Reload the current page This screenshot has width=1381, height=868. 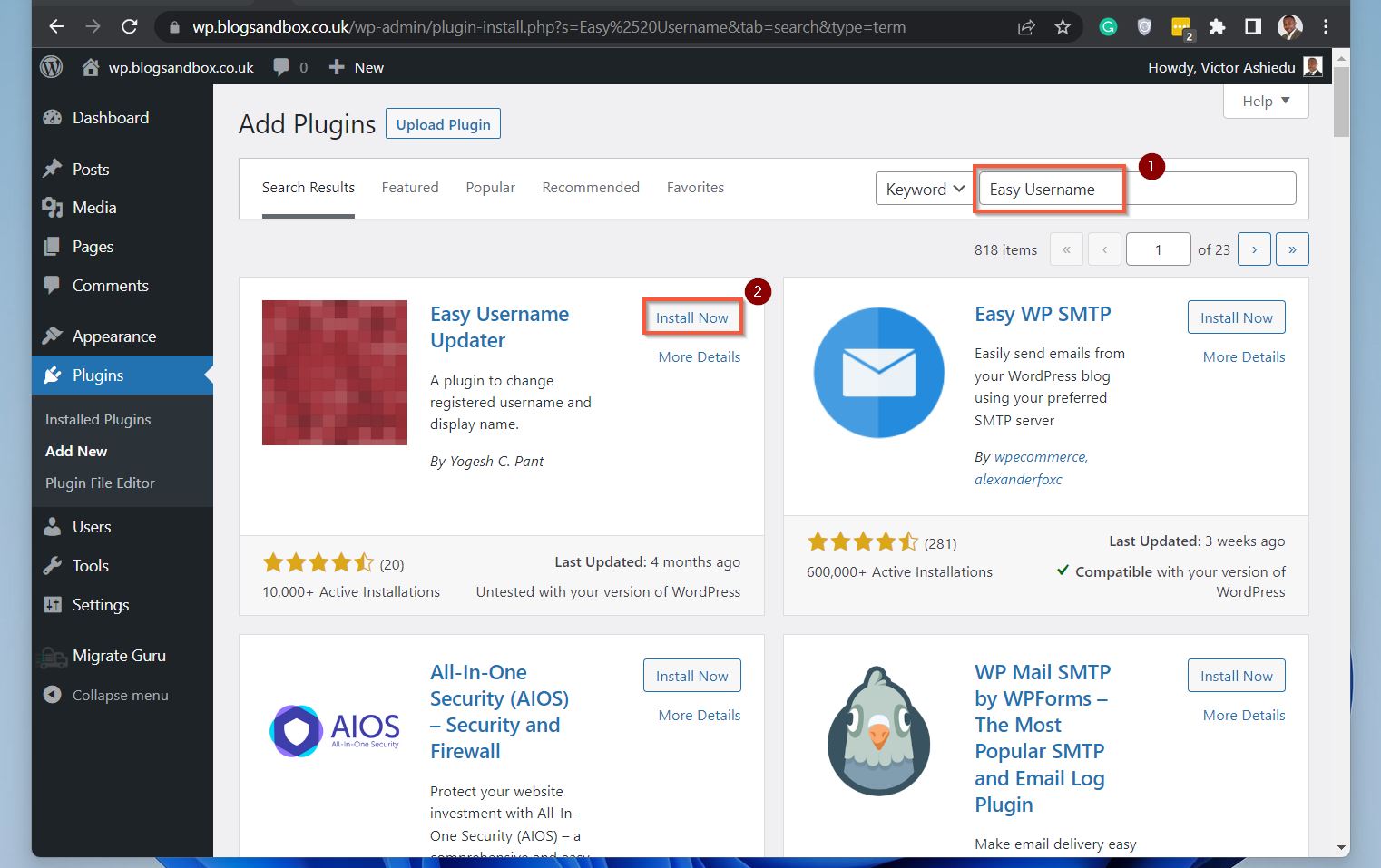click(x=130, y=27)
